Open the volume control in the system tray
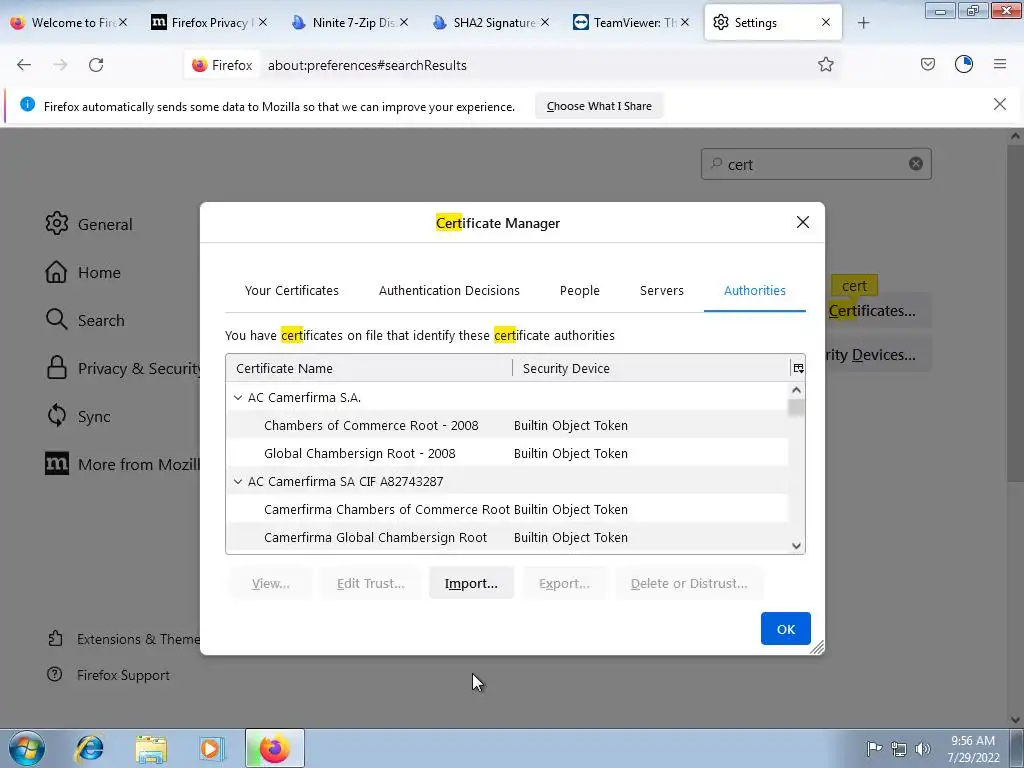This screenshot has height=768, width=1024. [923, 748]
